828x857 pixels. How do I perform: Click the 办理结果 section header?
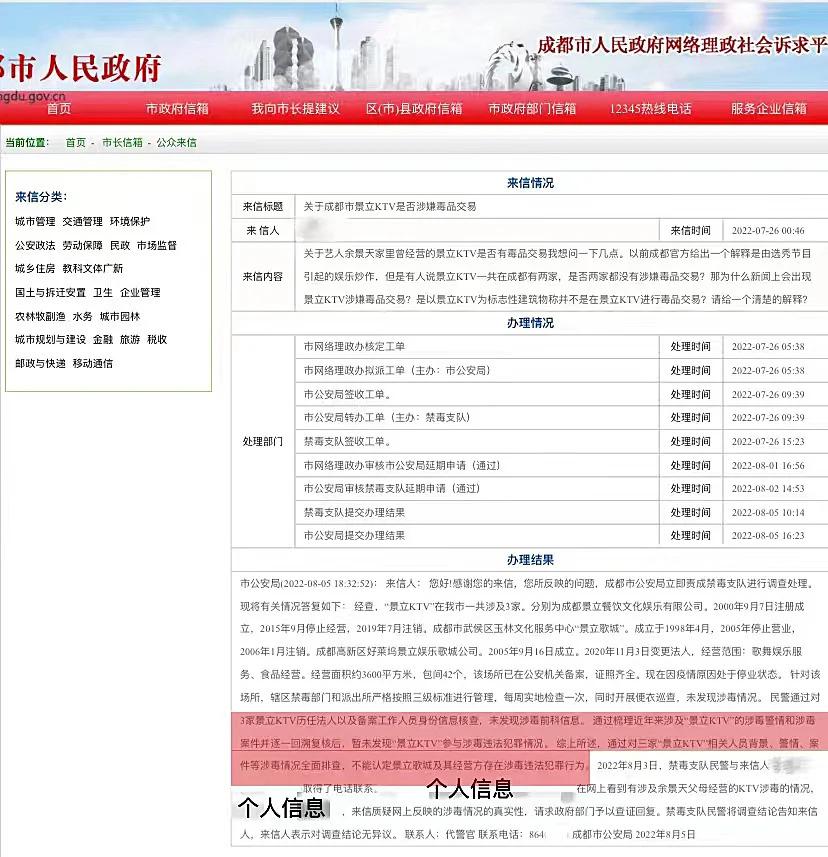pos(530,560)
